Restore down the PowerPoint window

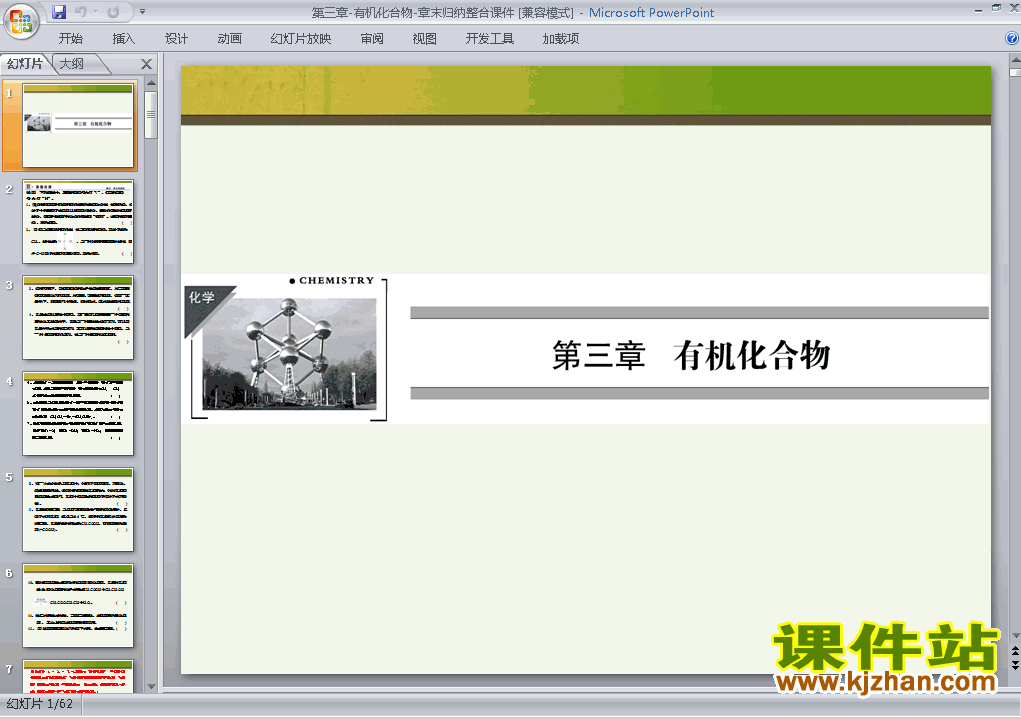[x=996, y=8]
